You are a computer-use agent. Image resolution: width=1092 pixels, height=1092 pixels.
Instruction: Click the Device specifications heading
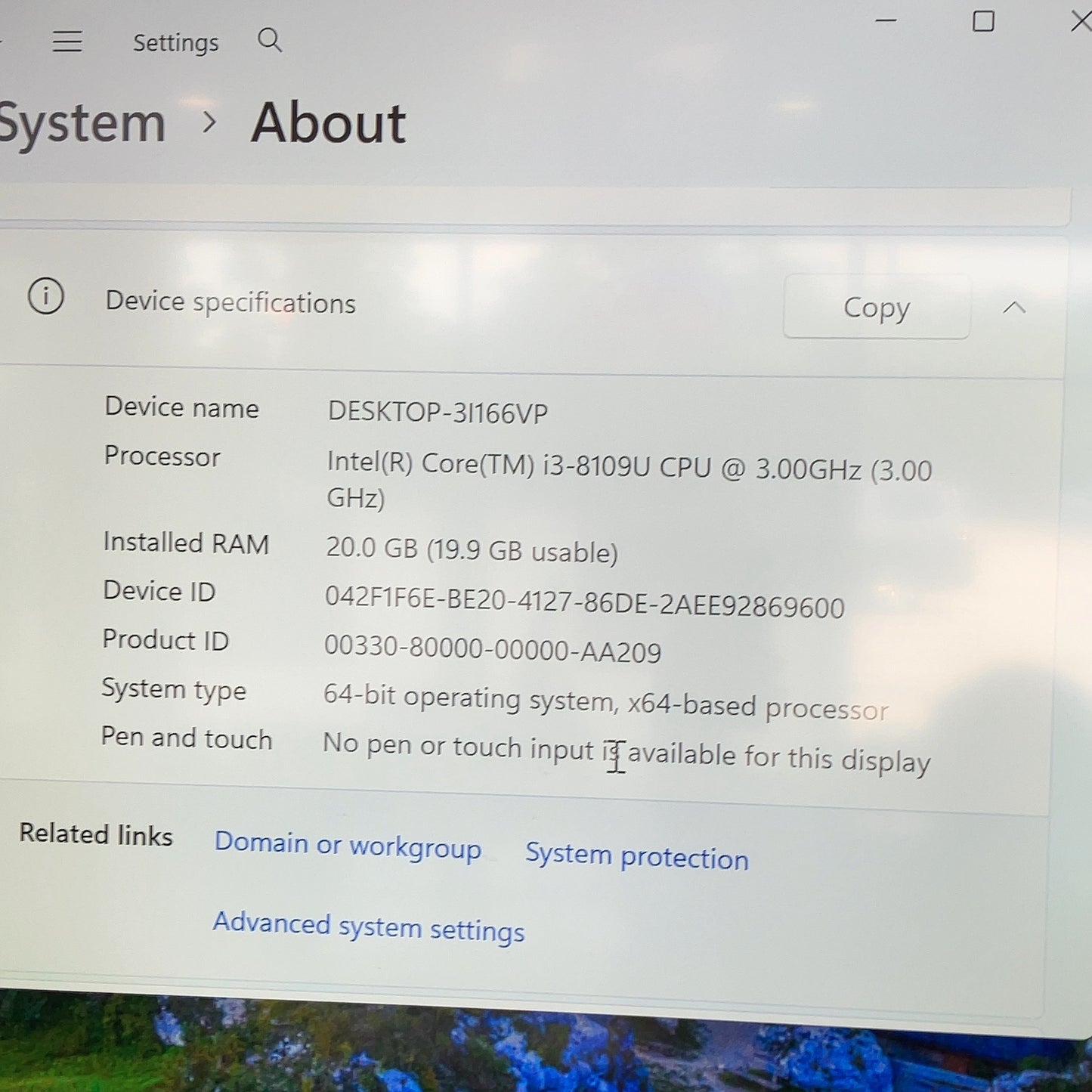[230, 302]
